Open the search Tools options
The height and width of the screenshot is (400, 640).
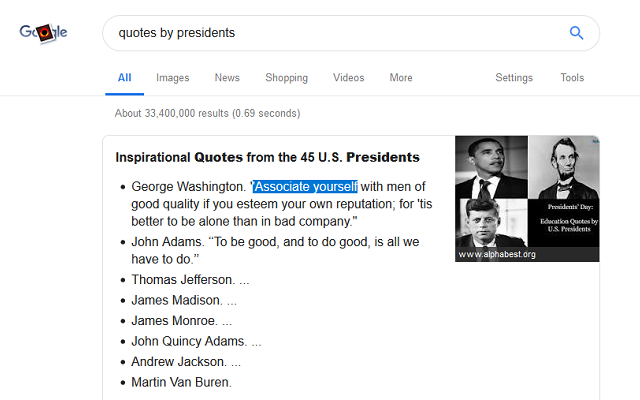[572, 78]
